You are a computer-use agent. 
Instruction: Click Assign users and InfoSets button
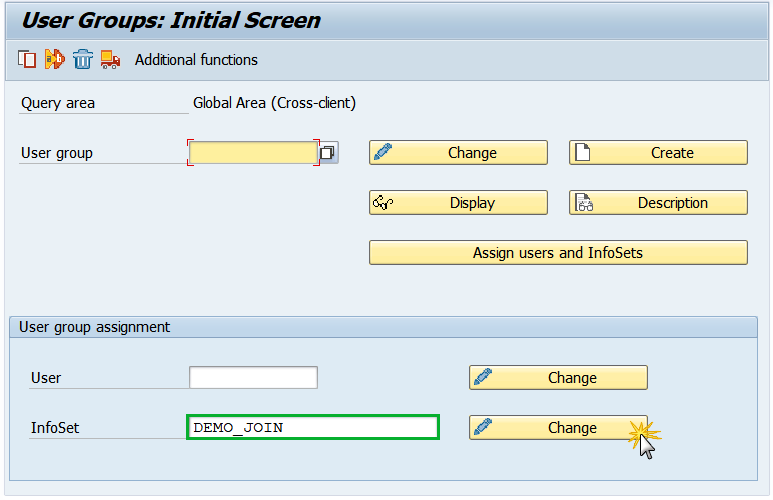pos(558,252)
